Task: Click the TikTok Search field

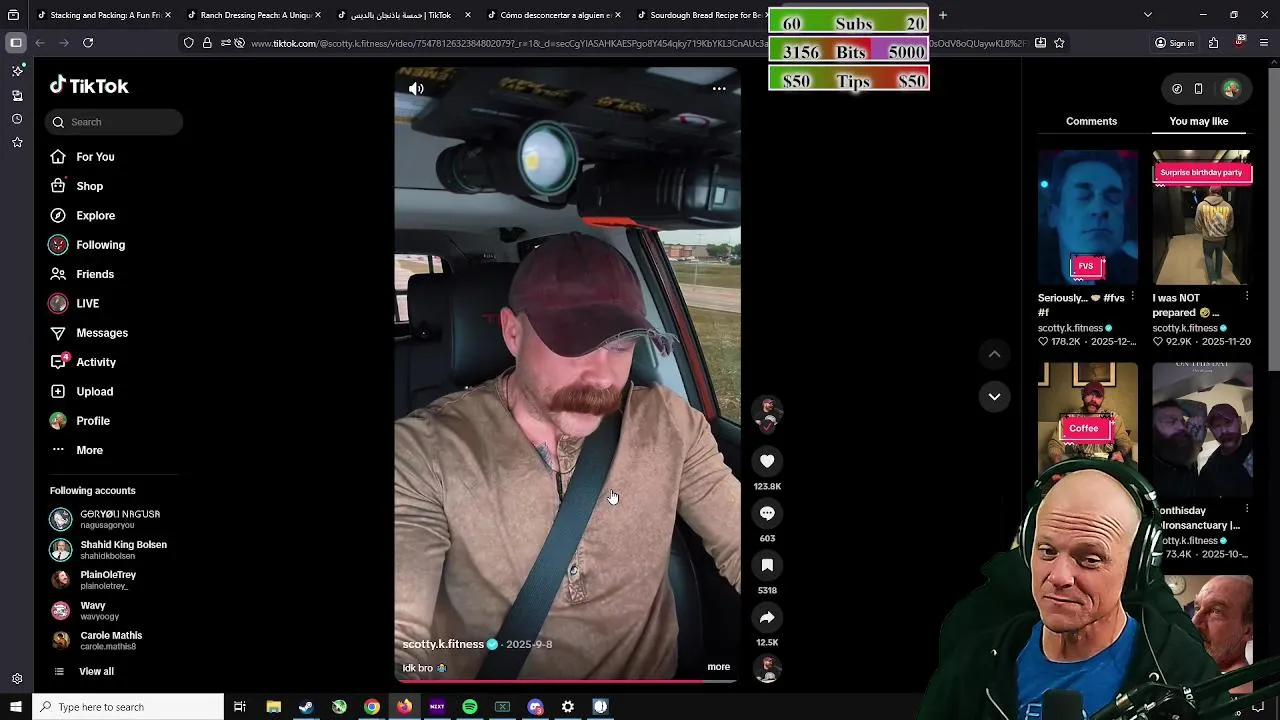Action: point(113,122)
